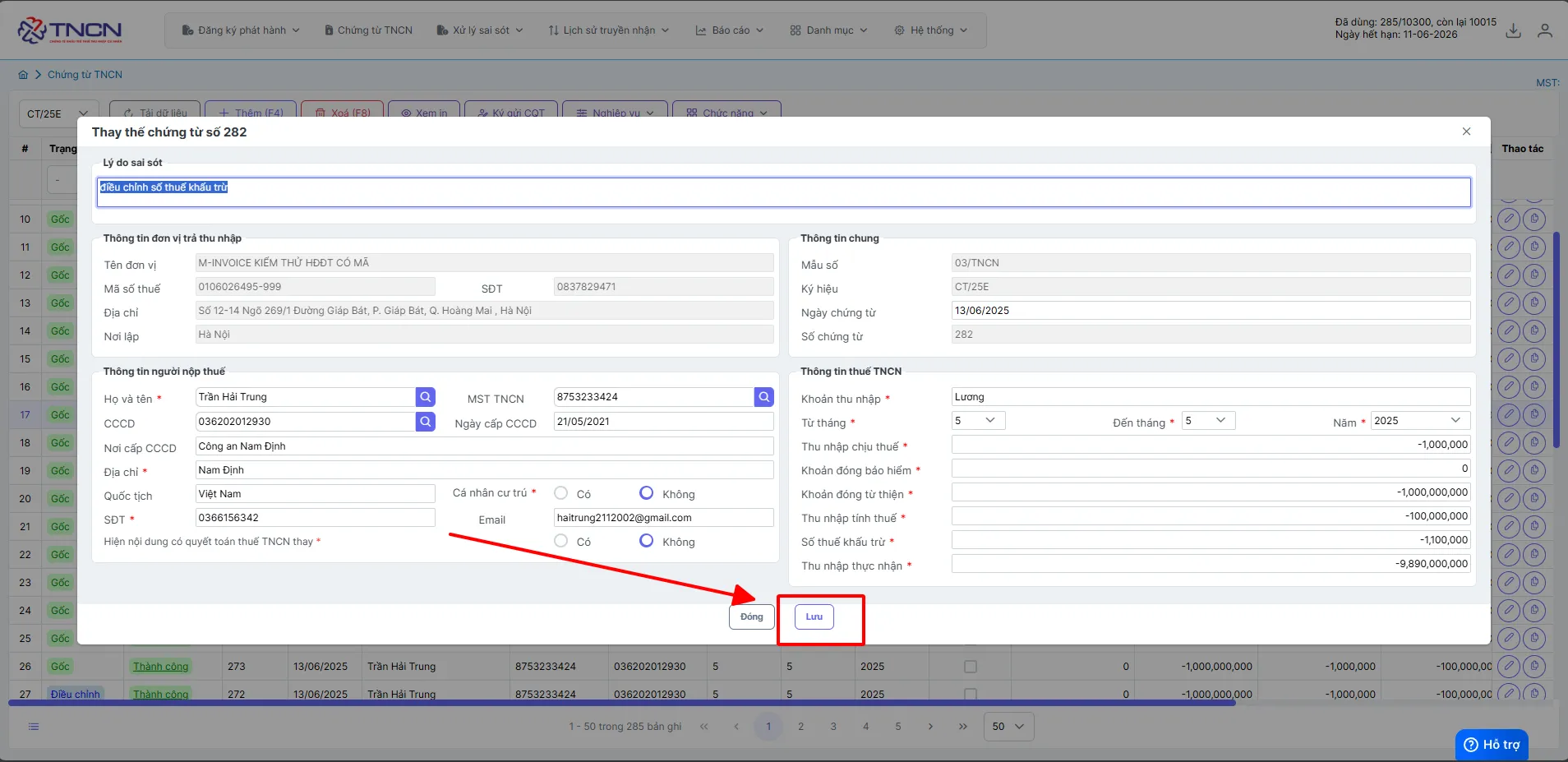Image resolution: width=1568 pixels, height=762 pixels.
Task: Click the download icon in the top header
Action: point(1513,30)
